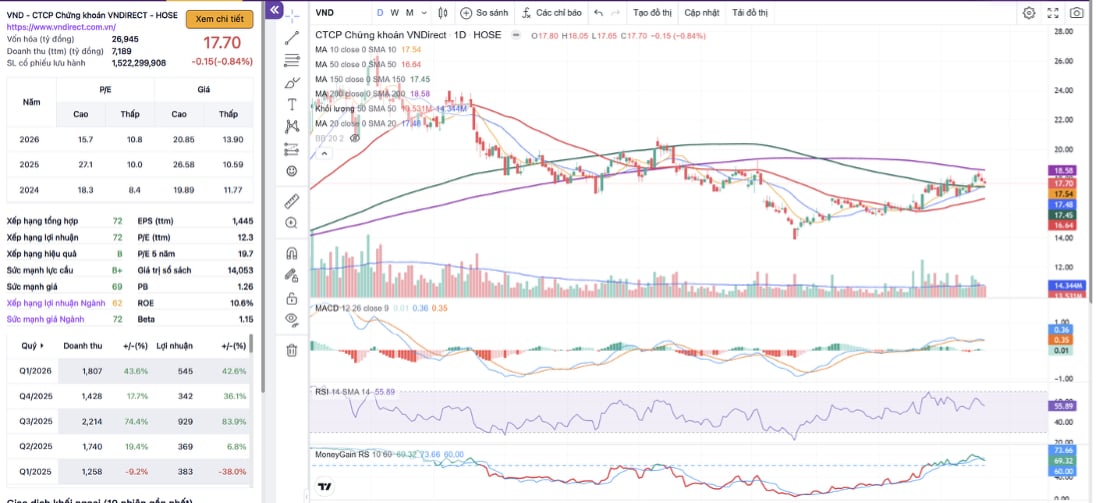Image resolution: width=1096 pixels, height=503 pixels.
Task: Select the ruler measure tool
Action: tap(292, 201)
